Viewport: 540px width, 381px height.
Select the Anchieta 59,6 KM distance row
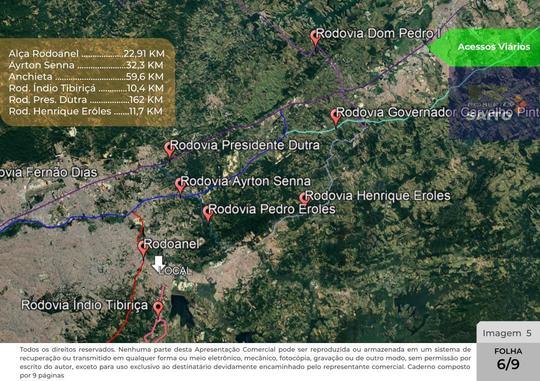(86, 76)
